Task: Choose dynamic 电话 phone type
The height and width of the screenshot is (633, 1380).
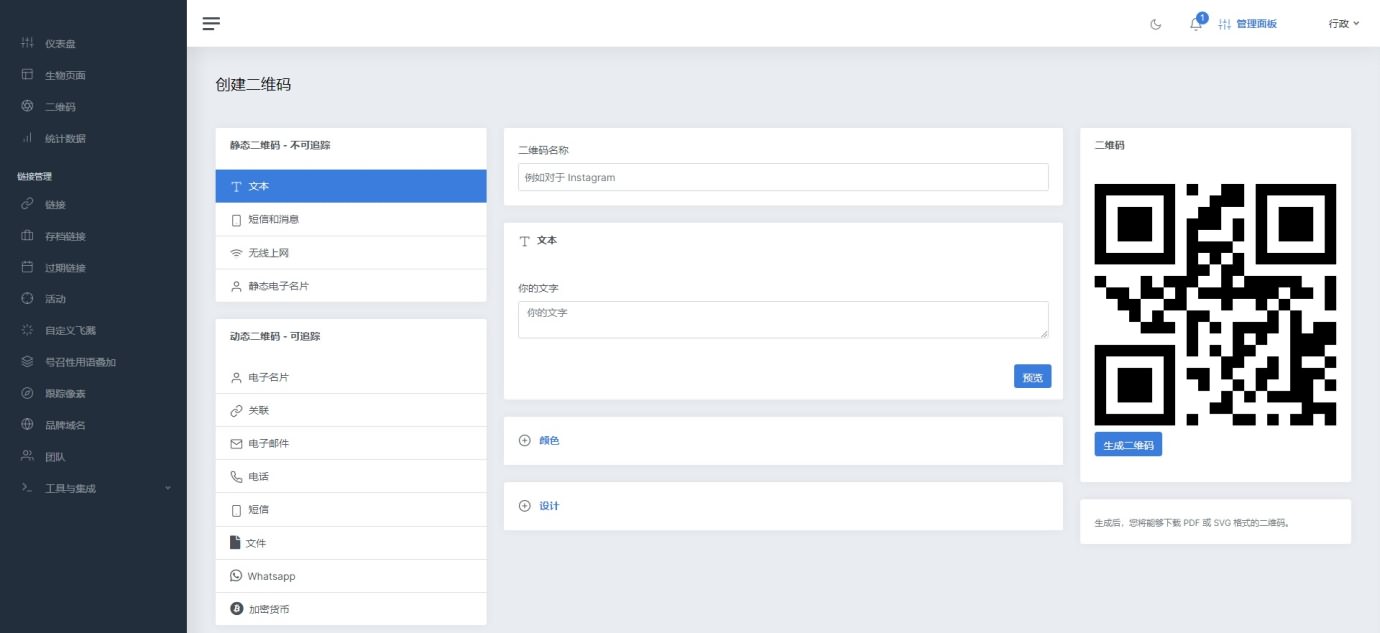Action: click(351, 476)
